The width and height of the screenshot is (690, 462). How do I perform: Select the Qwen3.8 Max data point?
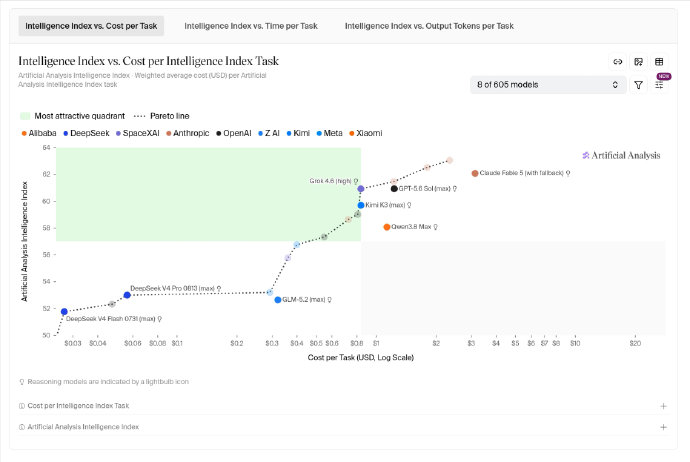point(387,227)
